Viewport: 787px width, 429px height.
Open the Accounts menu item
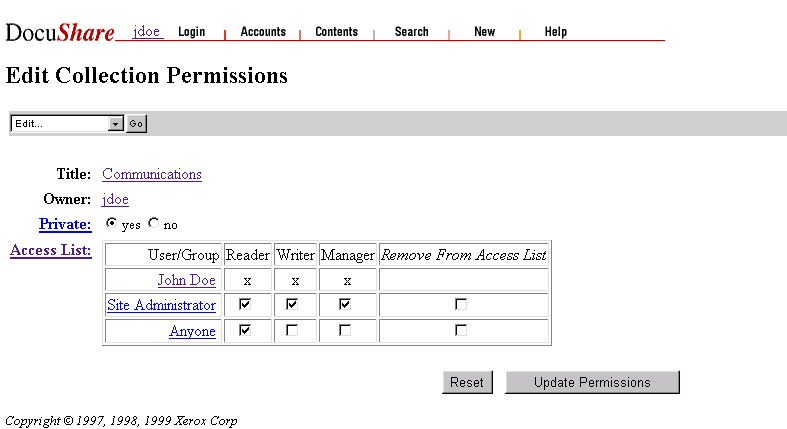[263, 32]
